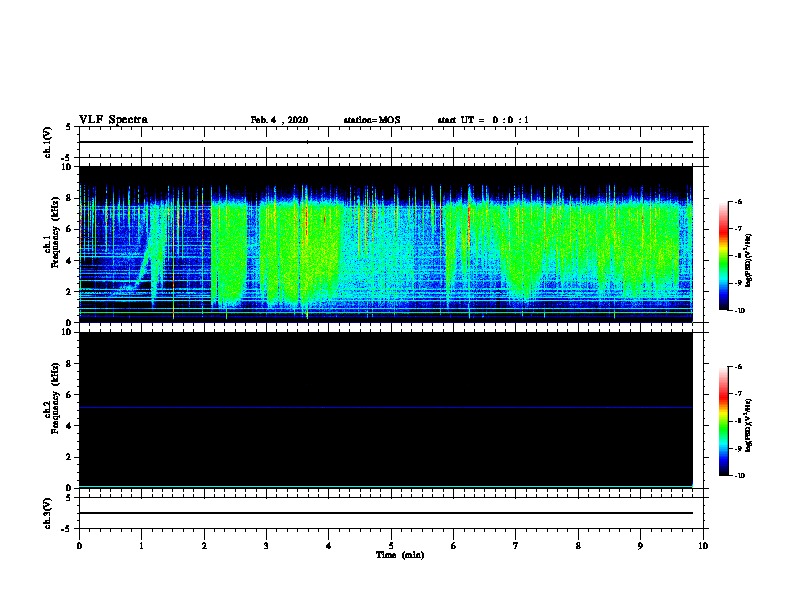Click the "0" tick on the time axis
Viewport: 792px width, 612px height.
tap(79, 546)
